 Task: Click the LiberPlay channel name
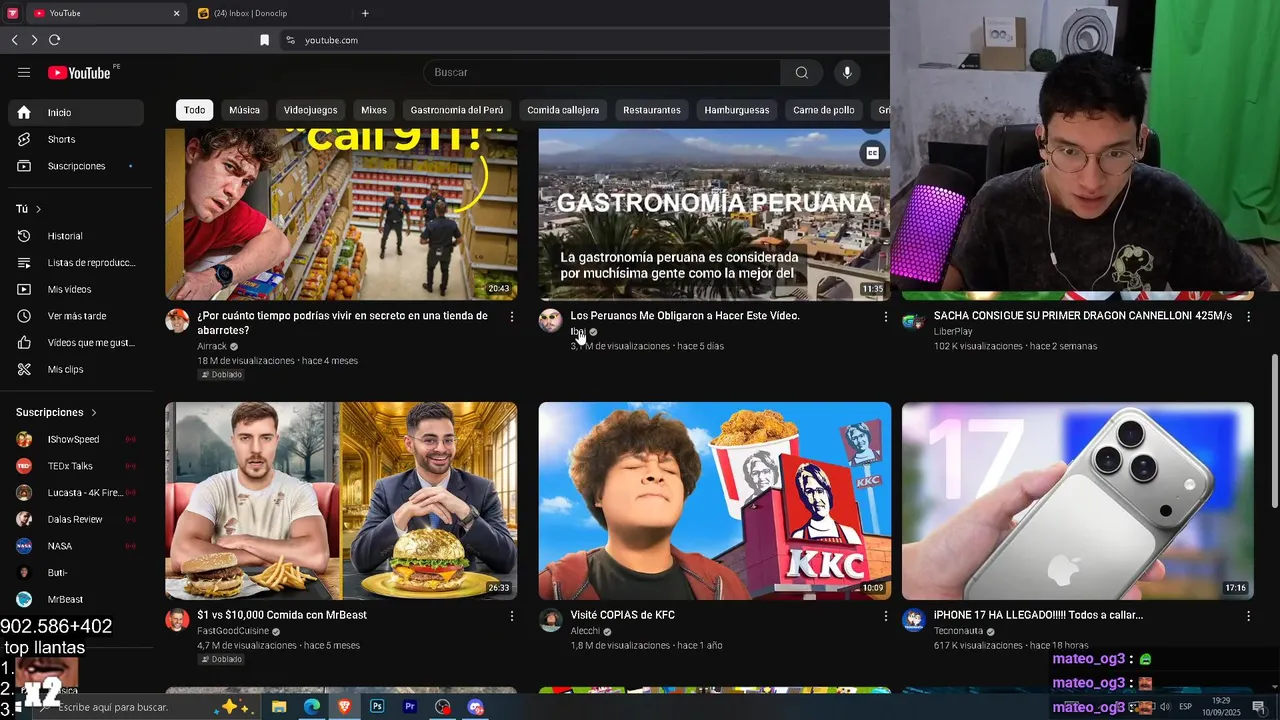pyautogui.click(x=953, y=331)
